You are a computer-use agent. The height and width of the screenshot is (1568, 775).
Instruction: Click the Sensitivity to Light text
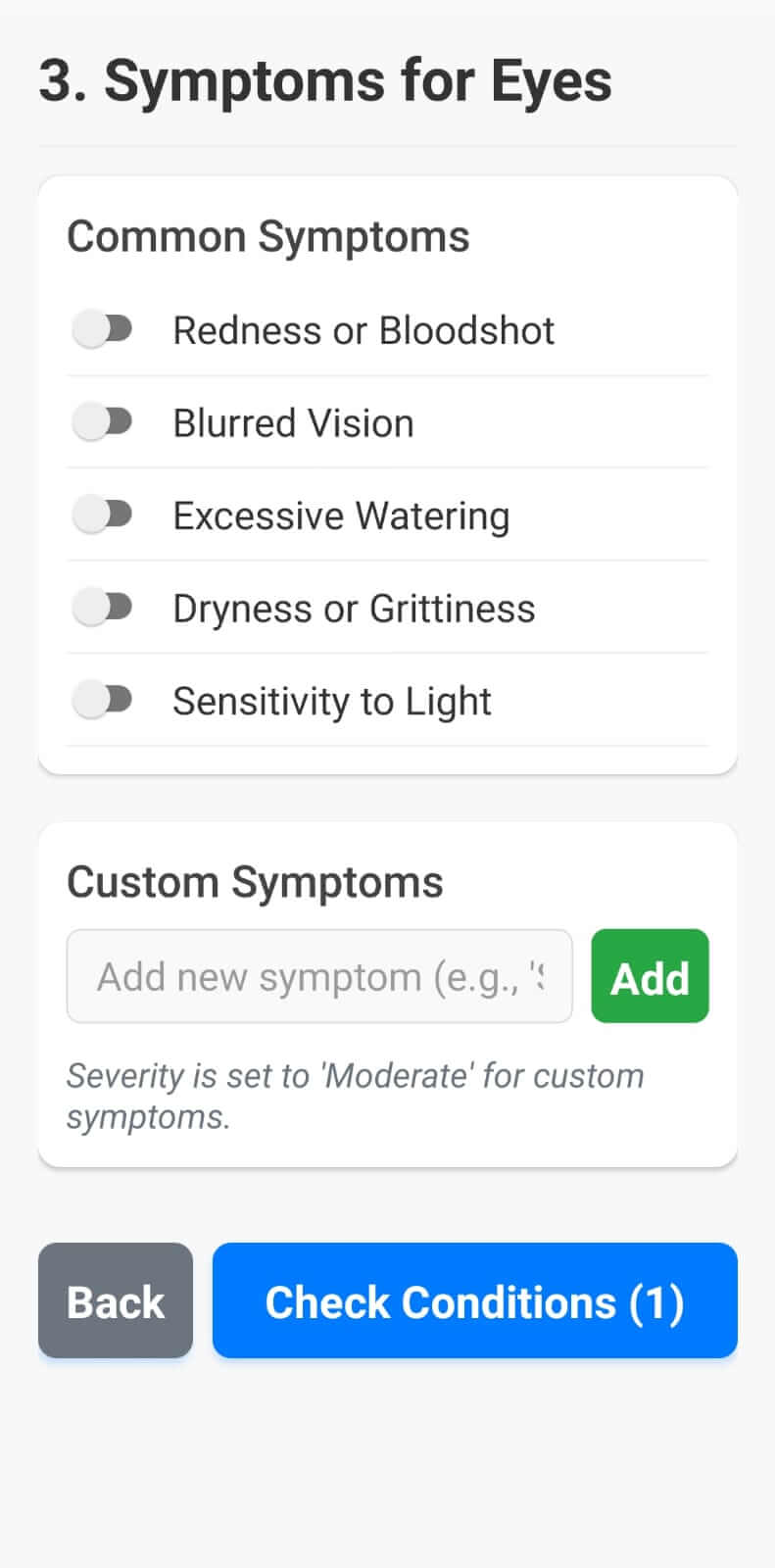click(331, 700)
